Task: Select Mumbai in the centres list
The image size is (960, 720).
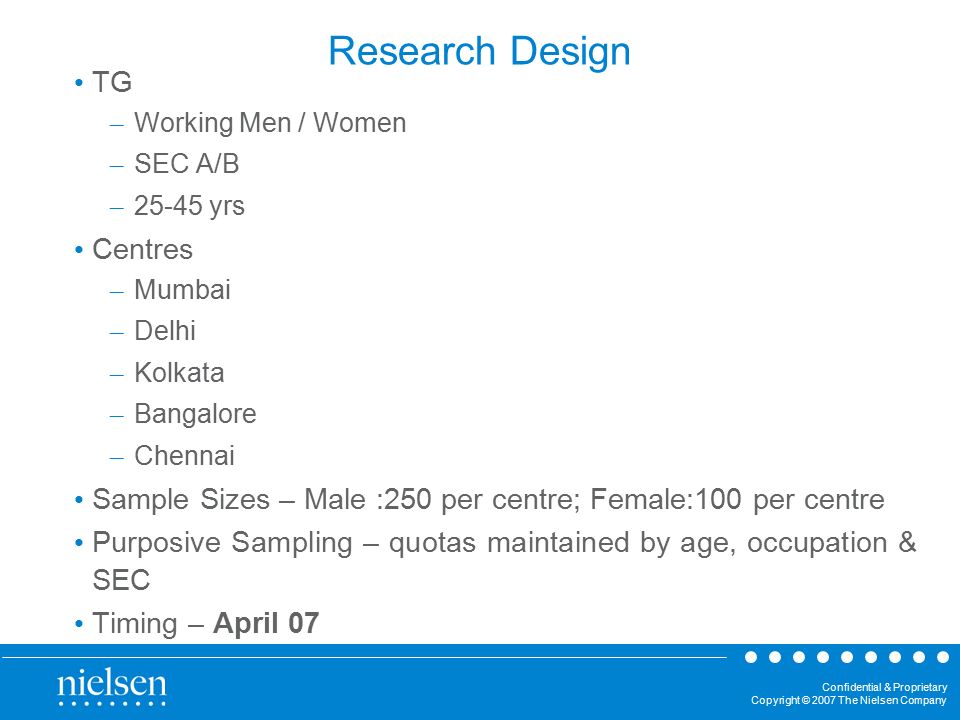Action: click(182, 290)
